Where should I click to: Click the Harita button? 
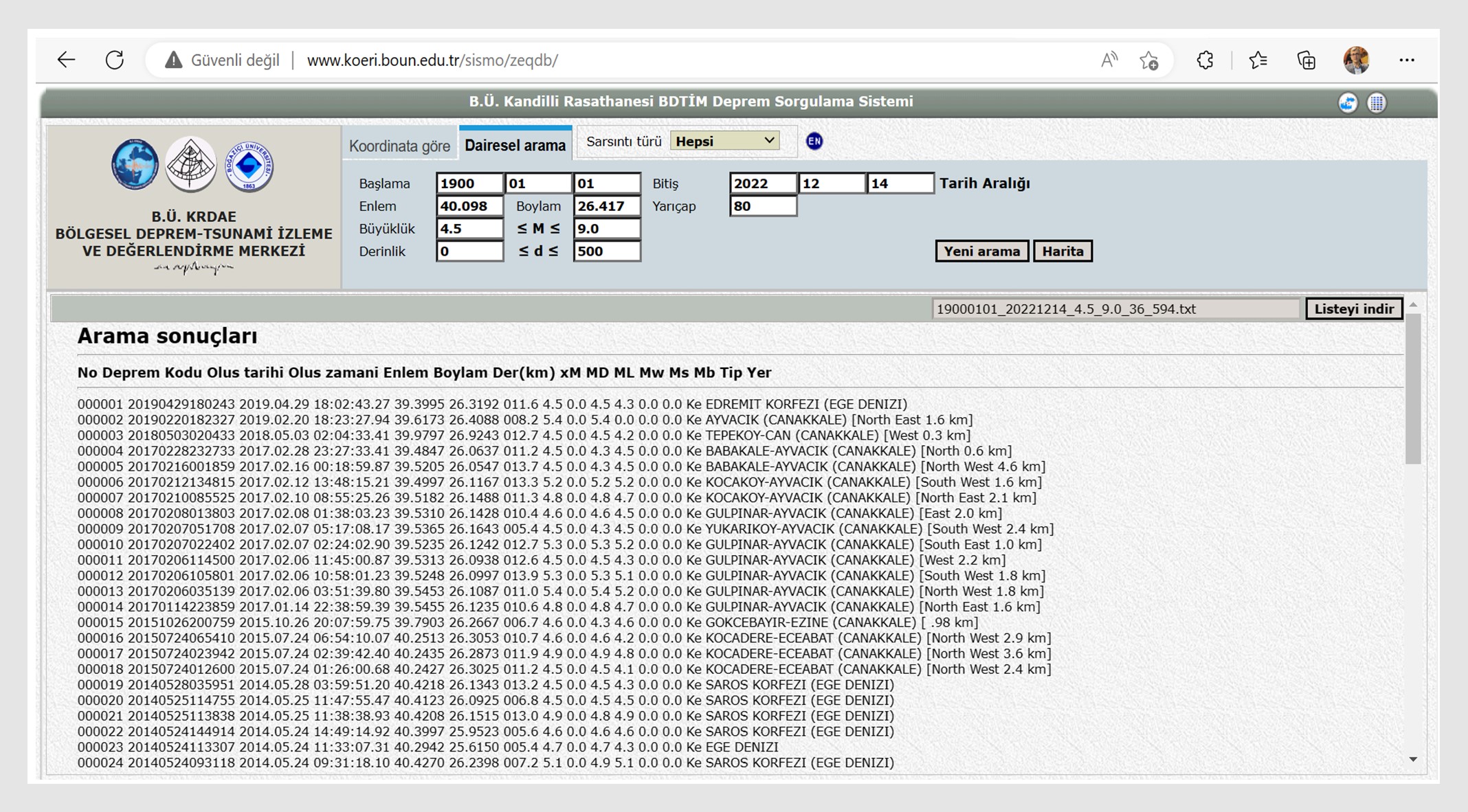point(1062,251)
